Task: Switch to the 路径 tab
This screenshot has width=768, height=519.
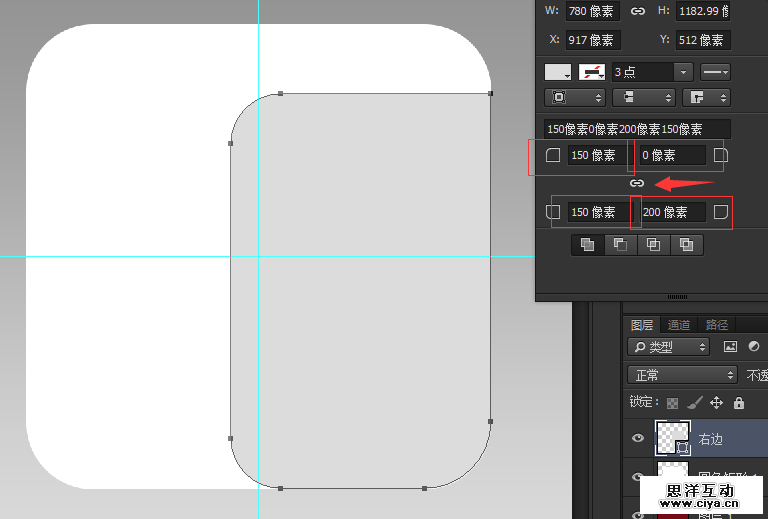Action: click(x=717, y=325)
